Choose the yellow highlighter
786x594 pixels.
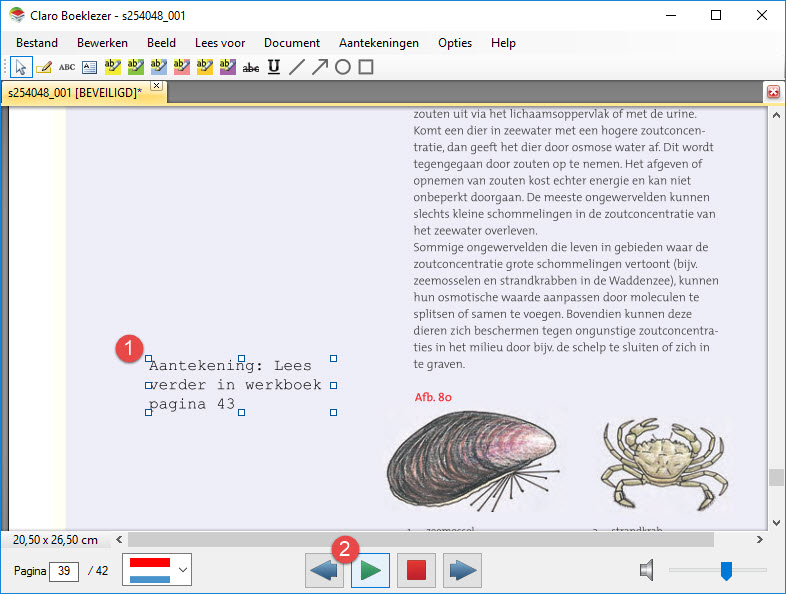[112, 67]
